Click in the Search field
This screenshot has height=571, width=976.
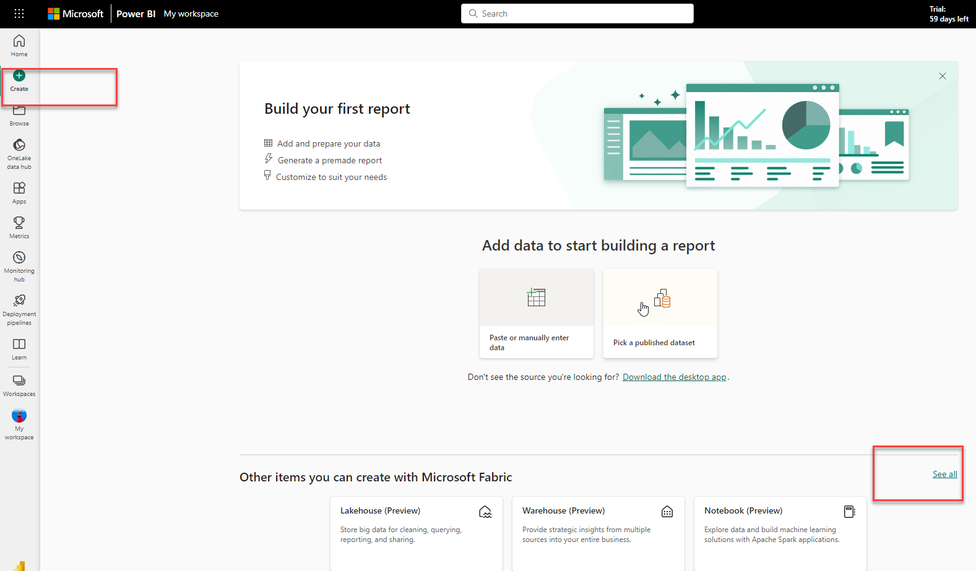[577, 13]
